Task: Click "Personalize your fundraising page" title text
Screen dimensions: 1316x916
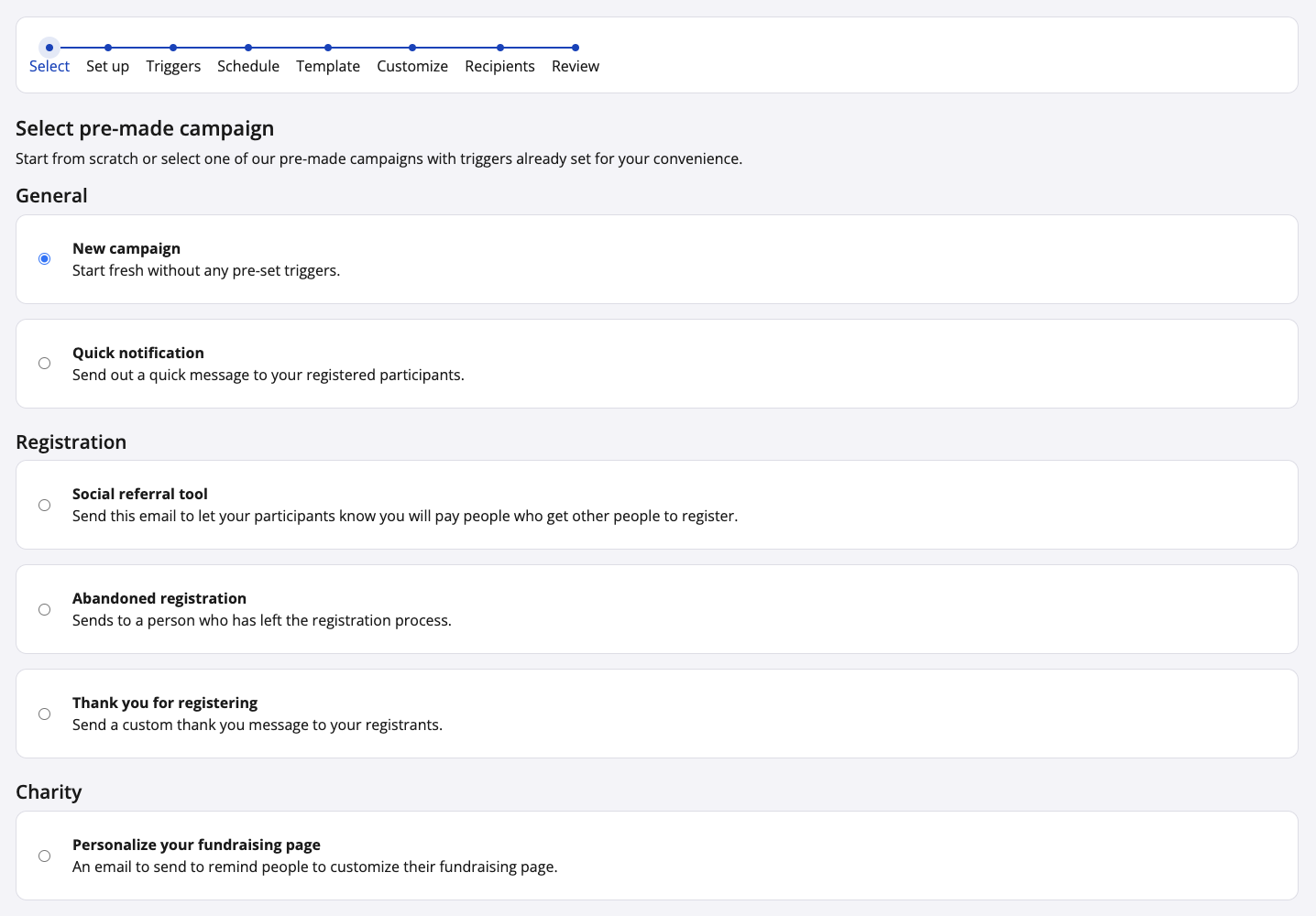Action: (x=196, y=845)
